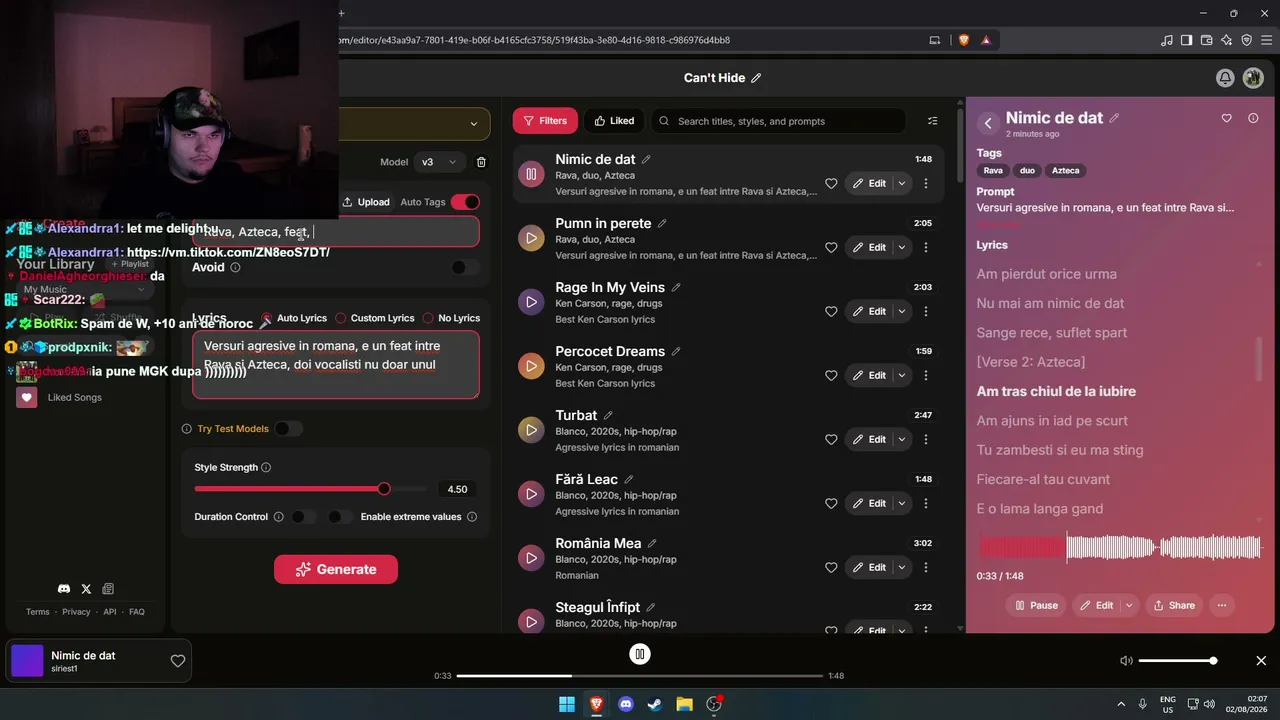
Task: Rename Pumn in perete via pencil icon
Action: coord(662,223)
